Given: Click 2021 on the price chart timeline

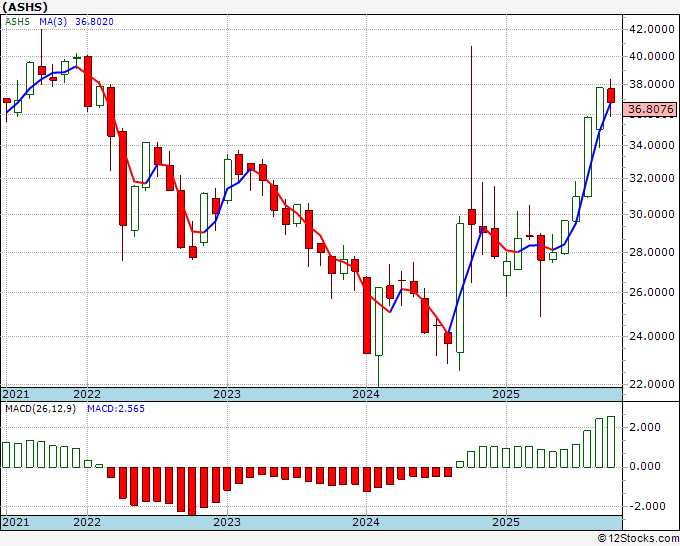Looking at the screenshot, I should [16, 394].
